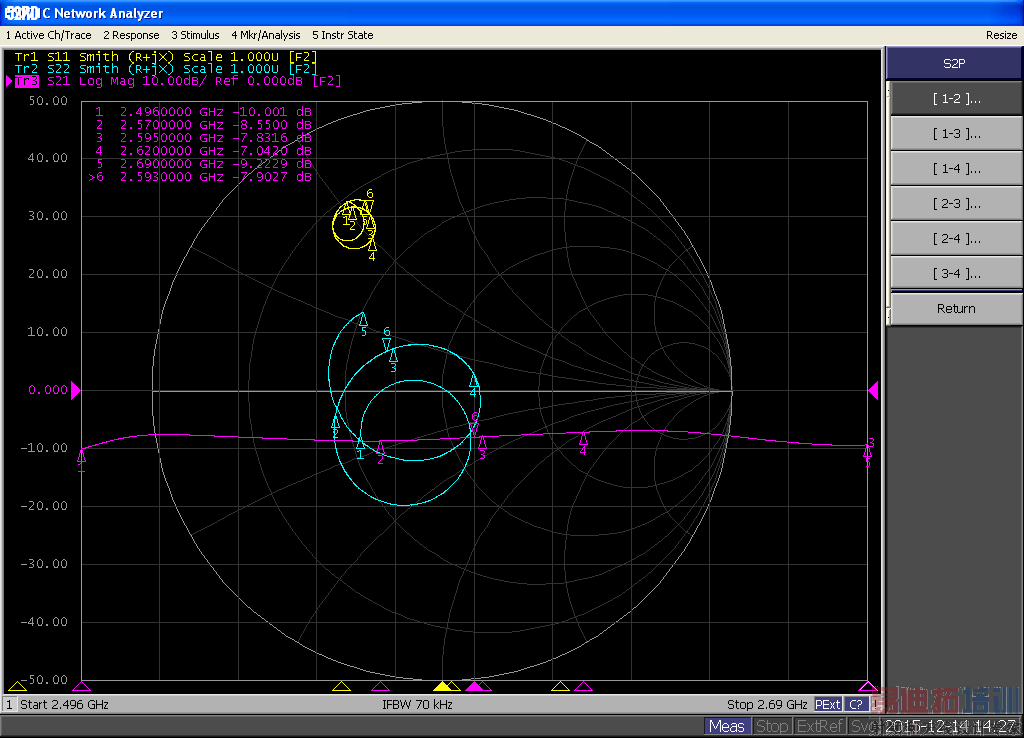This screenshot has width=1024, height=738.
Task: Click the Meas status indicator
Action: [x=726, y=726]
